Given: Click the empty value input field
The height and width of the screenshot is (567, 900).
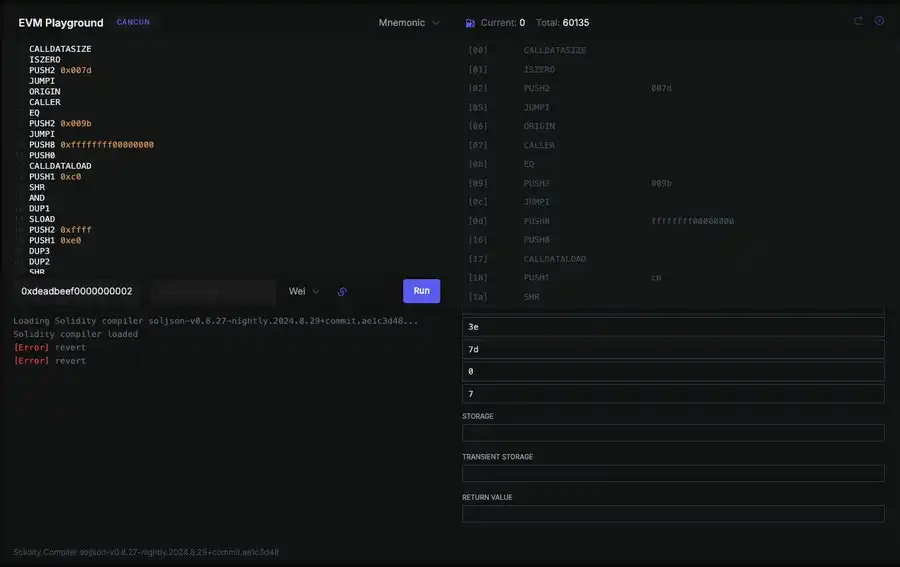Looking at the screenshot, I should (213, 292).
